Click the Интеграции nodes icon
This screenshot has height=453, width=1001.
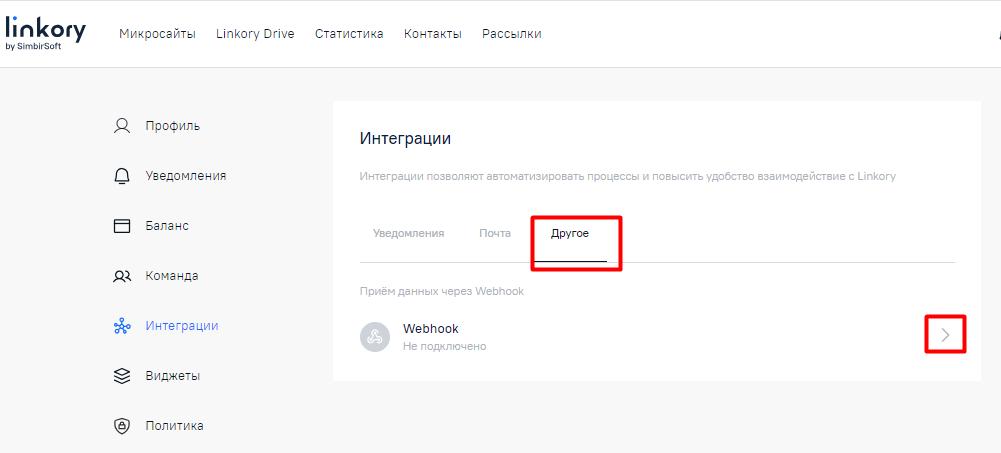pyautogui.click(x=121, y=326)
